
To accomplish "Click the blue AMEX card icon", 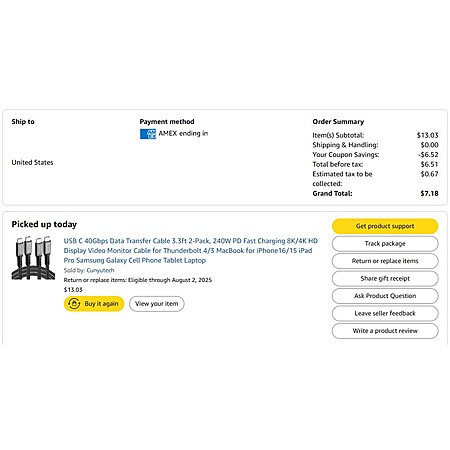I will pos(148,134).
